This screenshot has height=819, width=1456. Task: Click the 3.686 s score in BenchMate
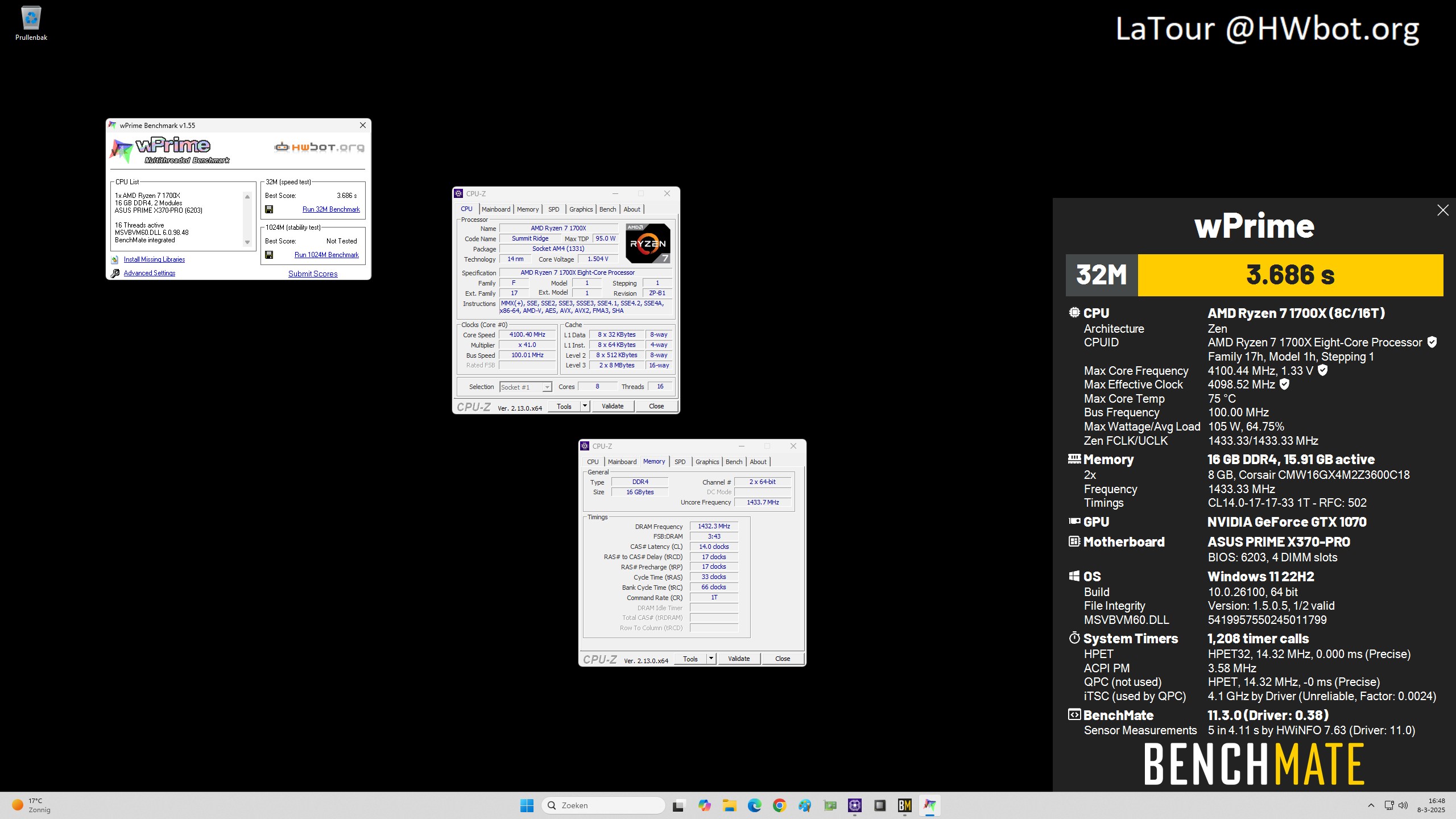click(x=1290, y=275)
